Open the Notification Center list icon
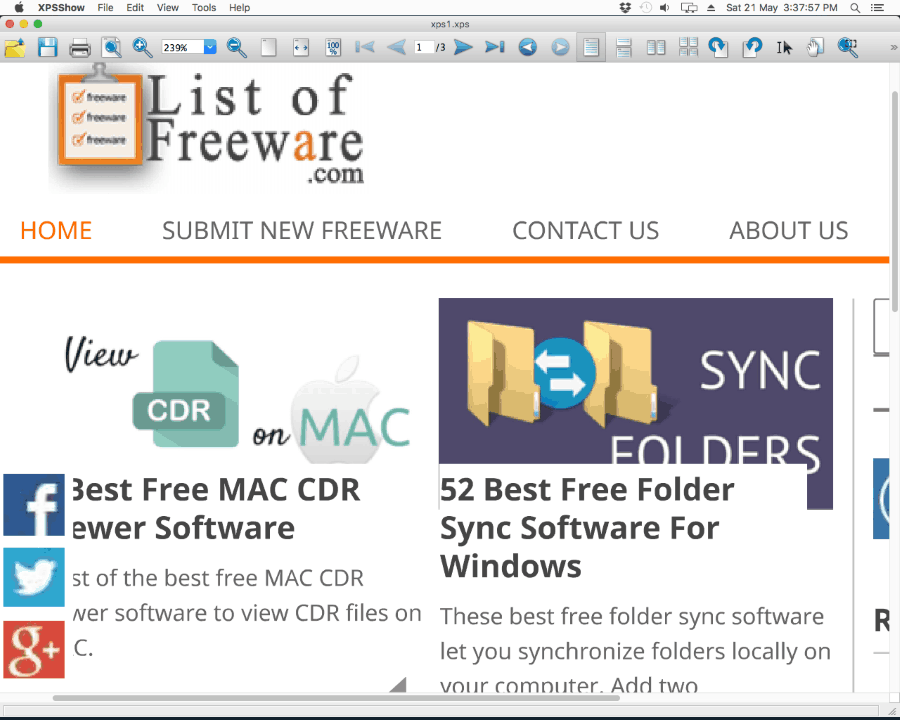 tap(876, 7)
